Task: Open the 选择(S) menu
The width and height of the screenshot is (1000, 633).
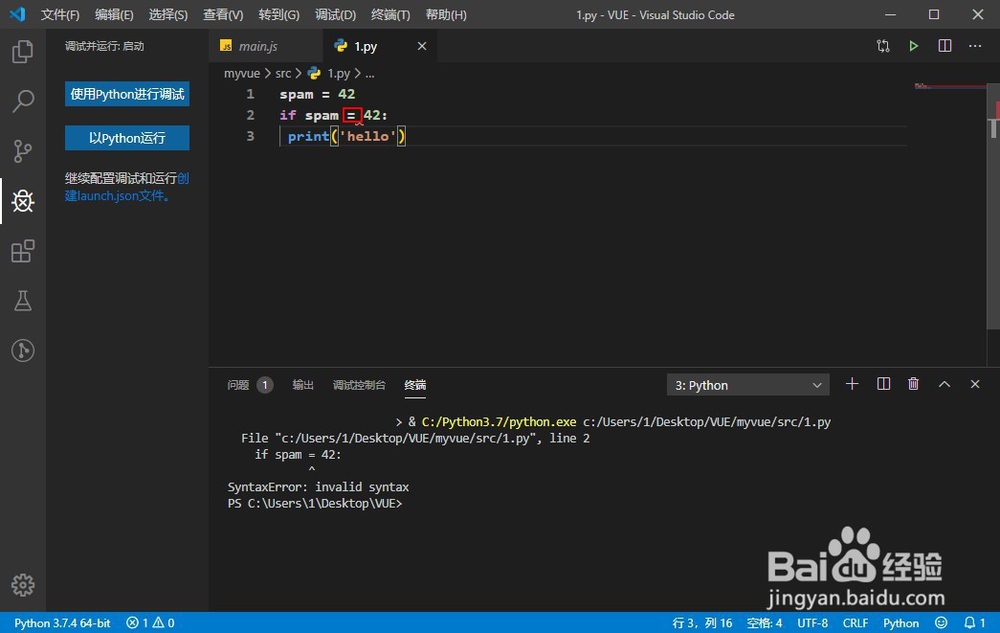Action: (168, 15)
